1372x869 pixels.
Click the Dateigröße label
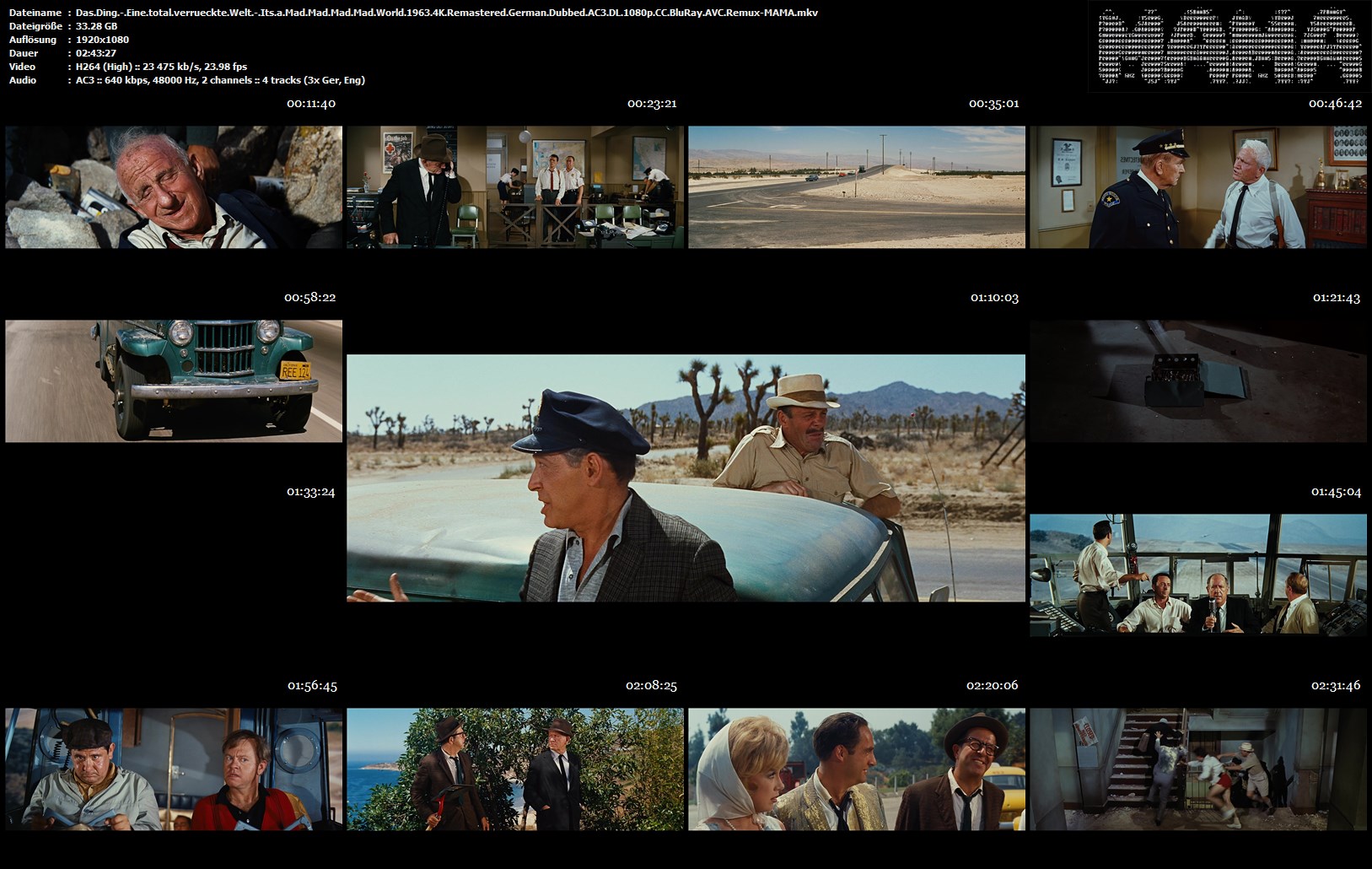click(x=36, y=26)
